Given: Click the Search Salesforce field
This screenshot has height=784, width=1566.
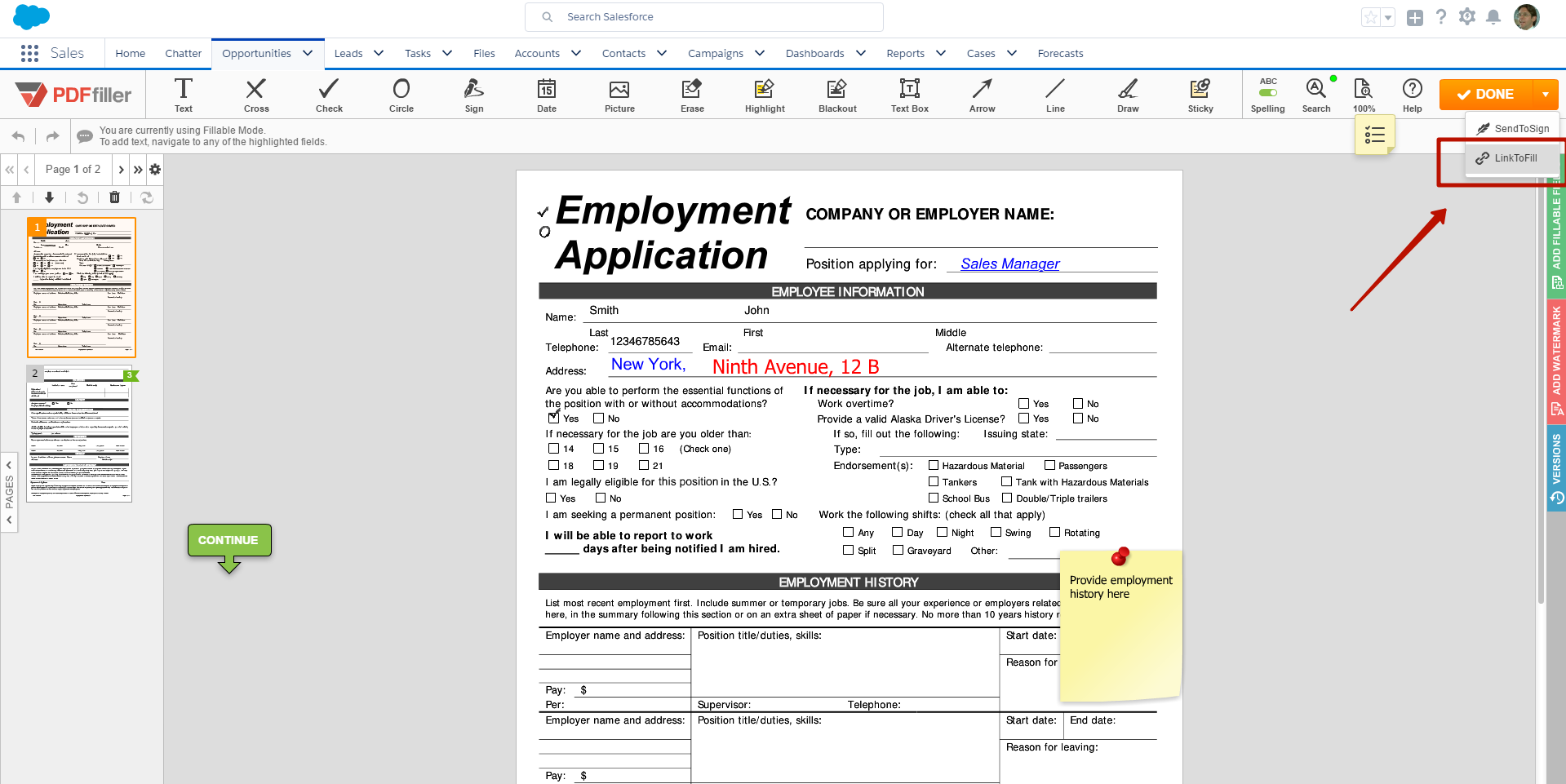Looking at the screenshot, I should pos(704,17).
